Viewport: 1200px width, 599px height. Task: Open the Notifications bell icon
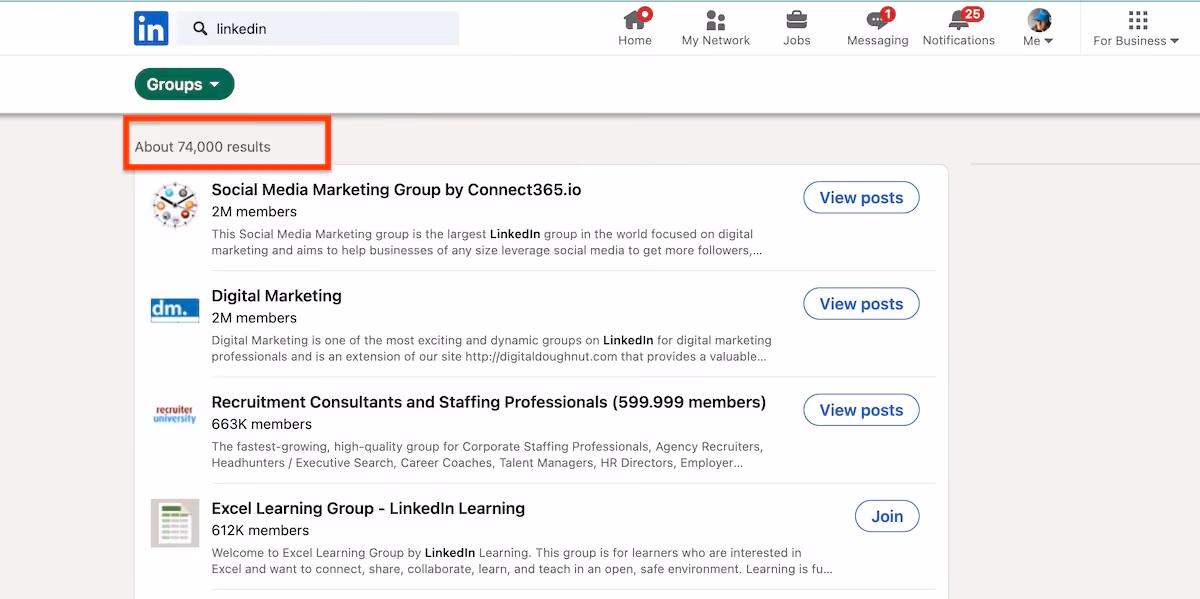(x=959, y=20)
